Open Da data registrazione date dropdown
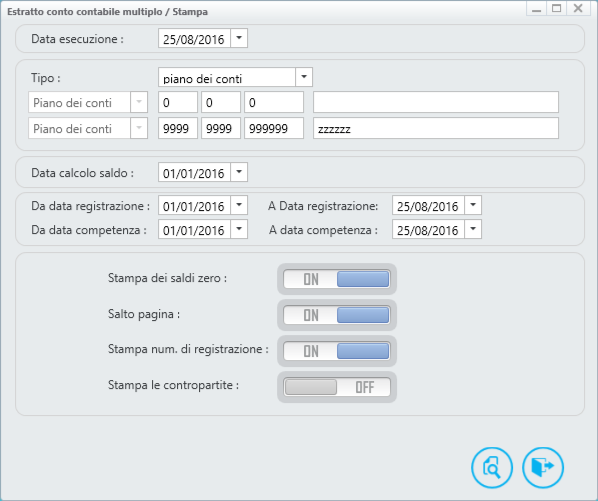 [239, 205]
